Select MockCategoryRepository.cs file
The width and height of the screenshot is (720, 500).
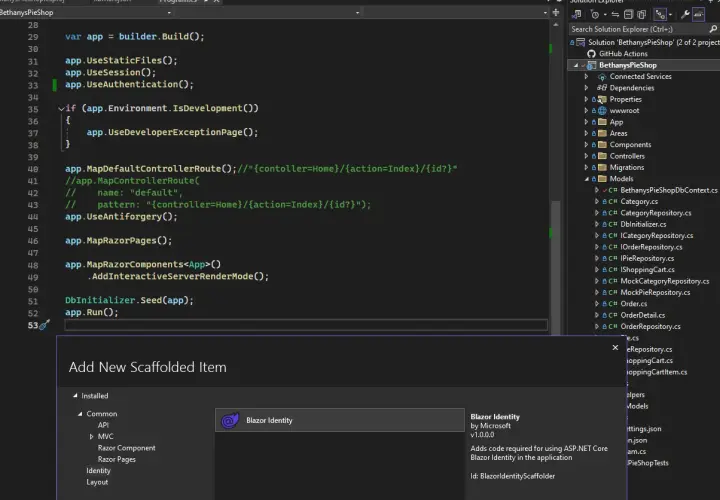pos(665,281)
